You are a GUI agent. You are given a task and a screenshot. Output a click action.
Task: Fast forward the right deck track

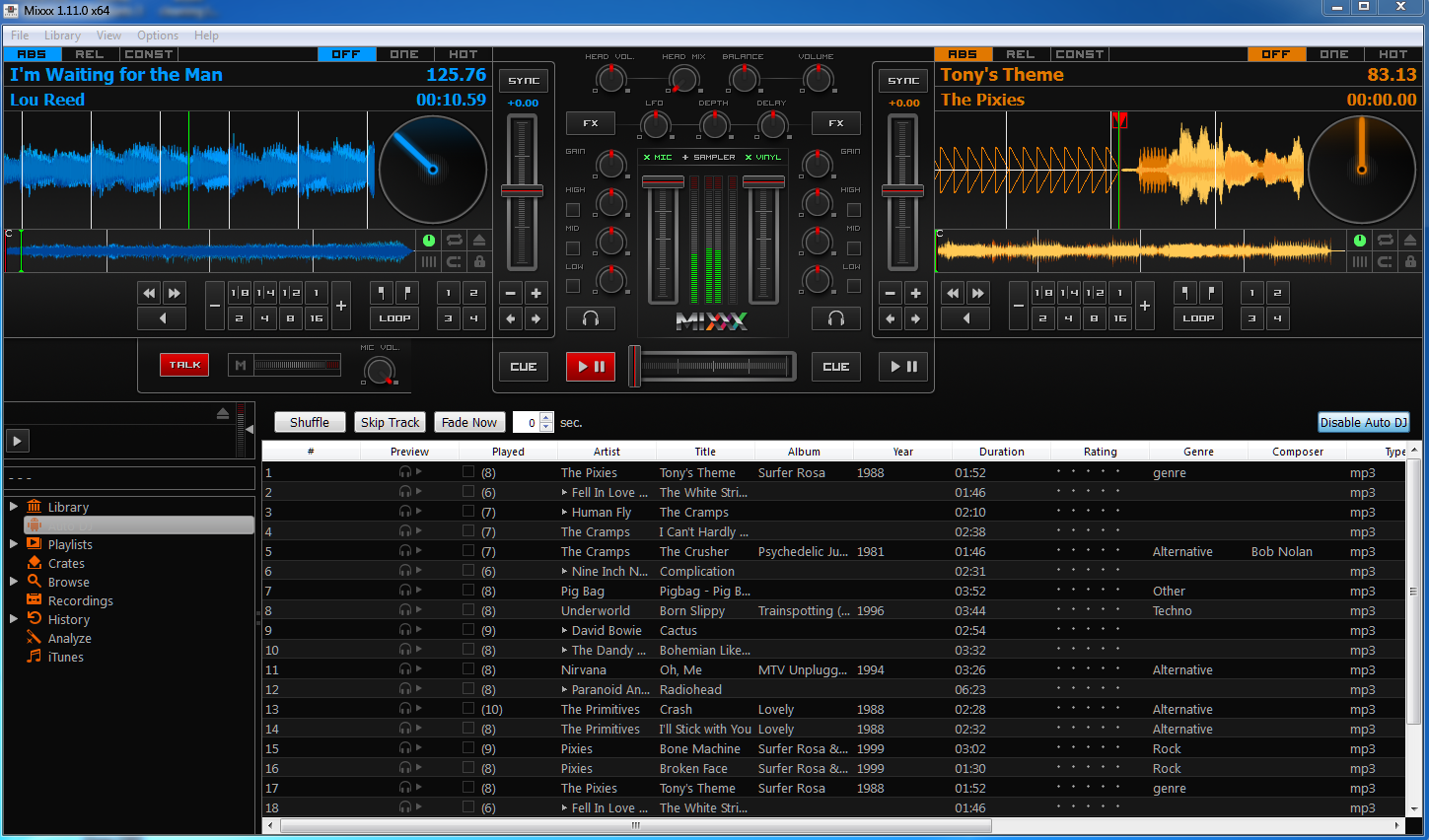click(977, 293)
